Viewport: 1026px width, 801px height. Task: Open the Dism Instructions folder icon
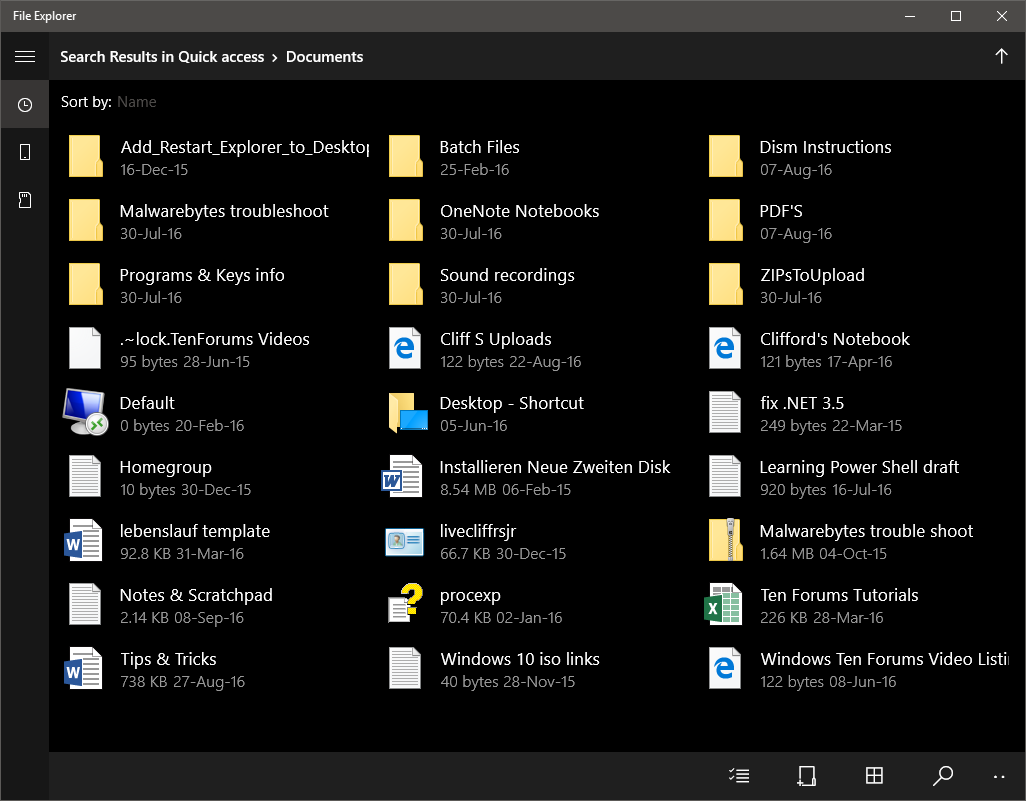tap(726, 156)
